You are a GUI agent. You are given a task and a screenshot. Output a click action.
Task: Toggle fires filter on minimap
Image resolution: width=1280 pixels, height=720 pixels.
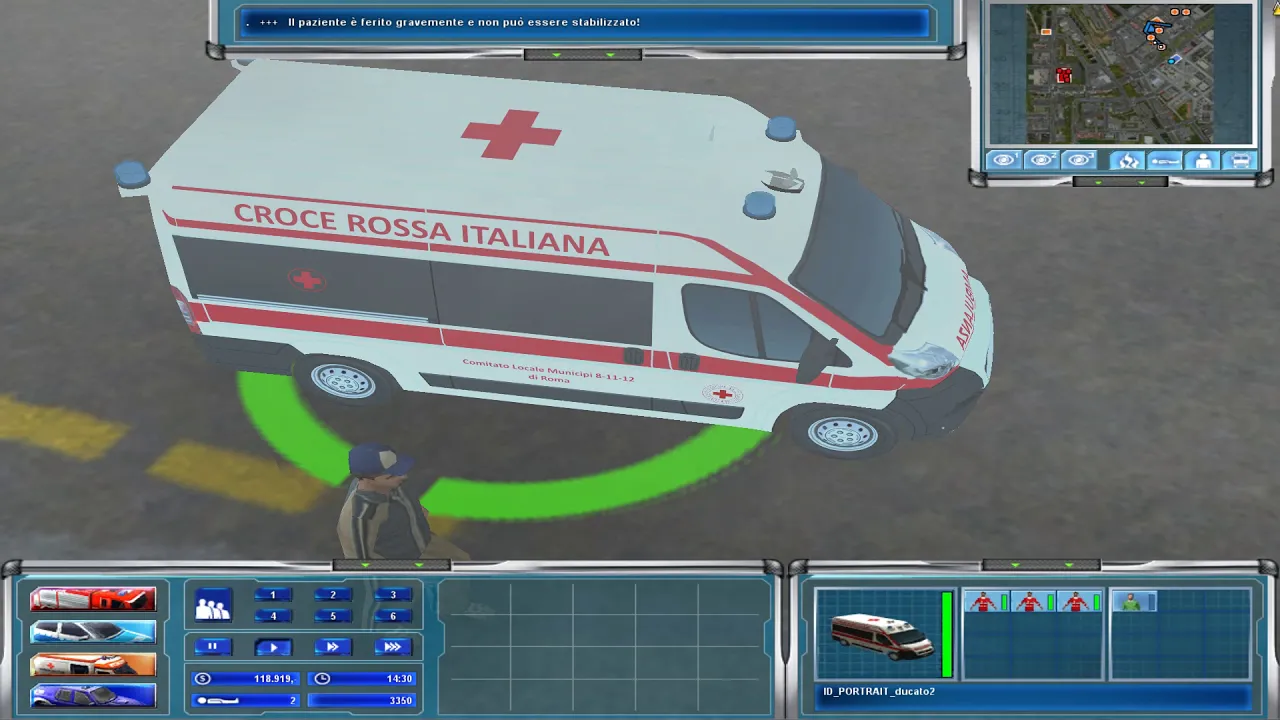tap(1127, 160)
